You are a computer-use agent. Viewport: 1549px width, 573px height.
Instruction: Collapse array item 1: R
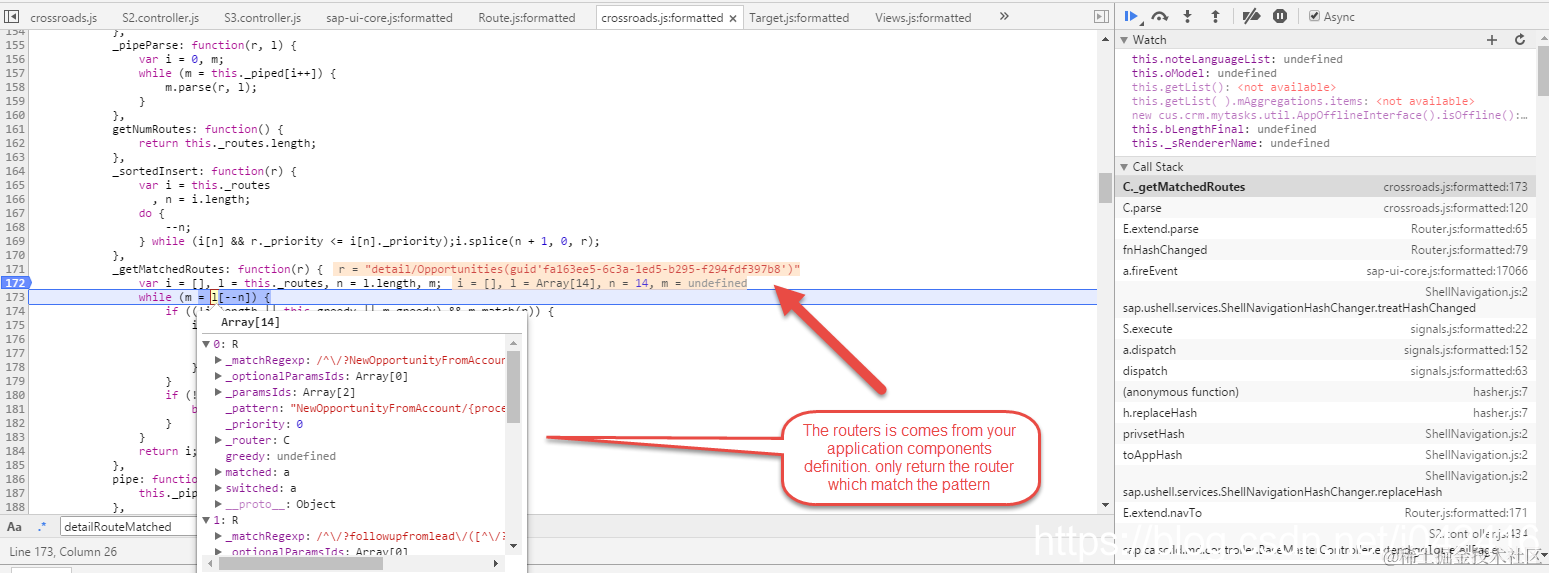point(207,520)
